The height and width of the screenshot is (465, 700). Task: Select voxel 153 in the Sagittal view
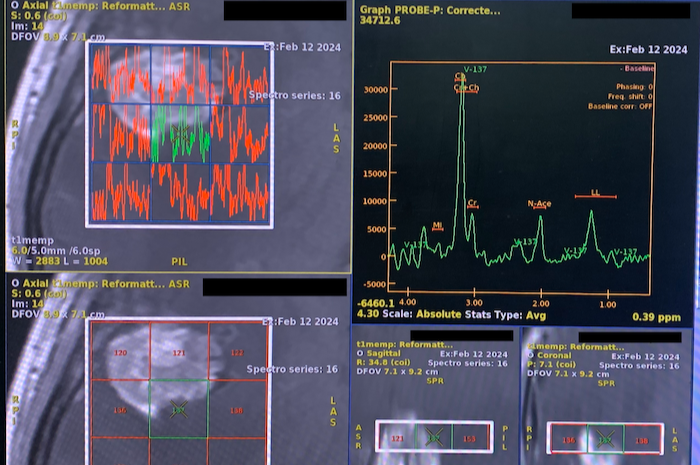tap(470, 438)
